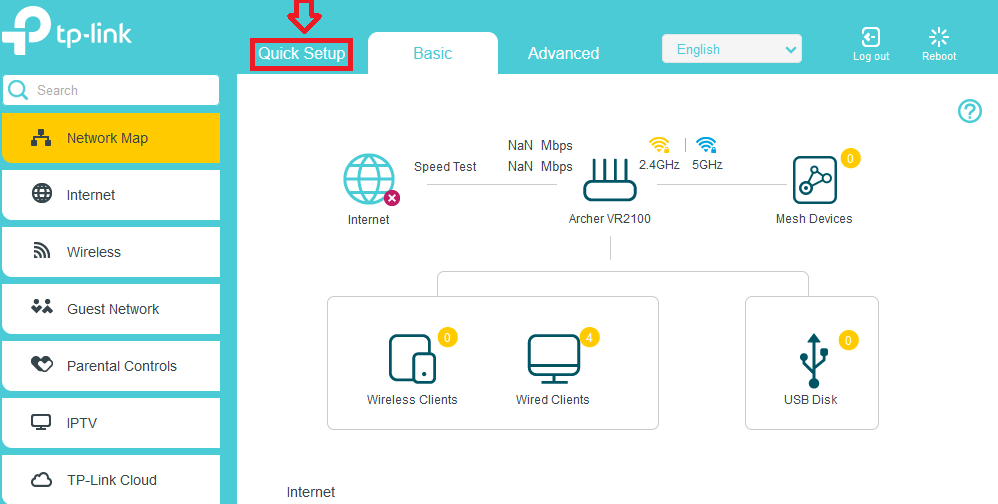Focus the Search input field
Viewport: 998px width, 504px height.
pos(111,90)
